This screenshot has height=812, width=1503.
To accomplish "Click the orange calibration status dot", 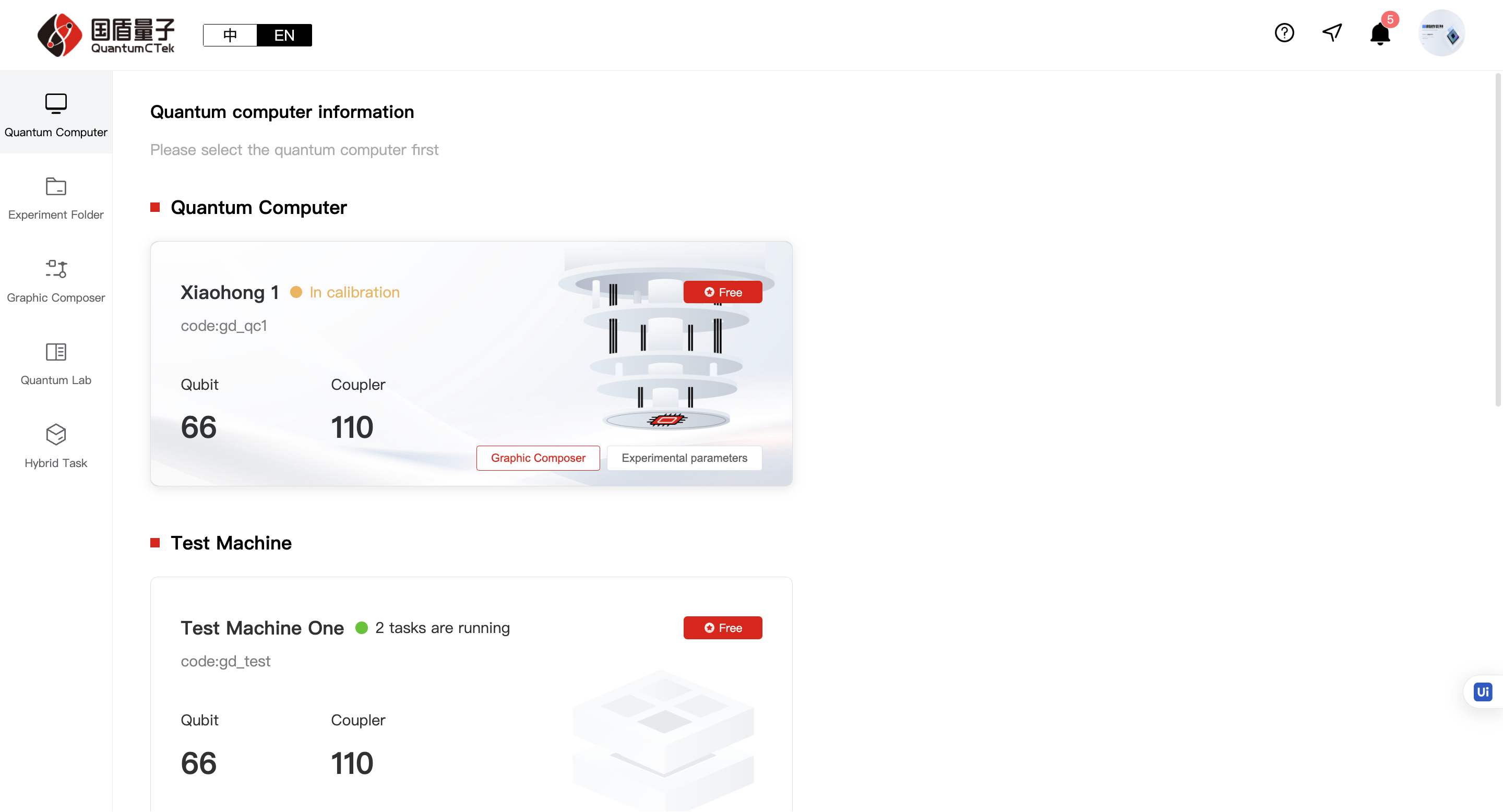I will 296,292.
